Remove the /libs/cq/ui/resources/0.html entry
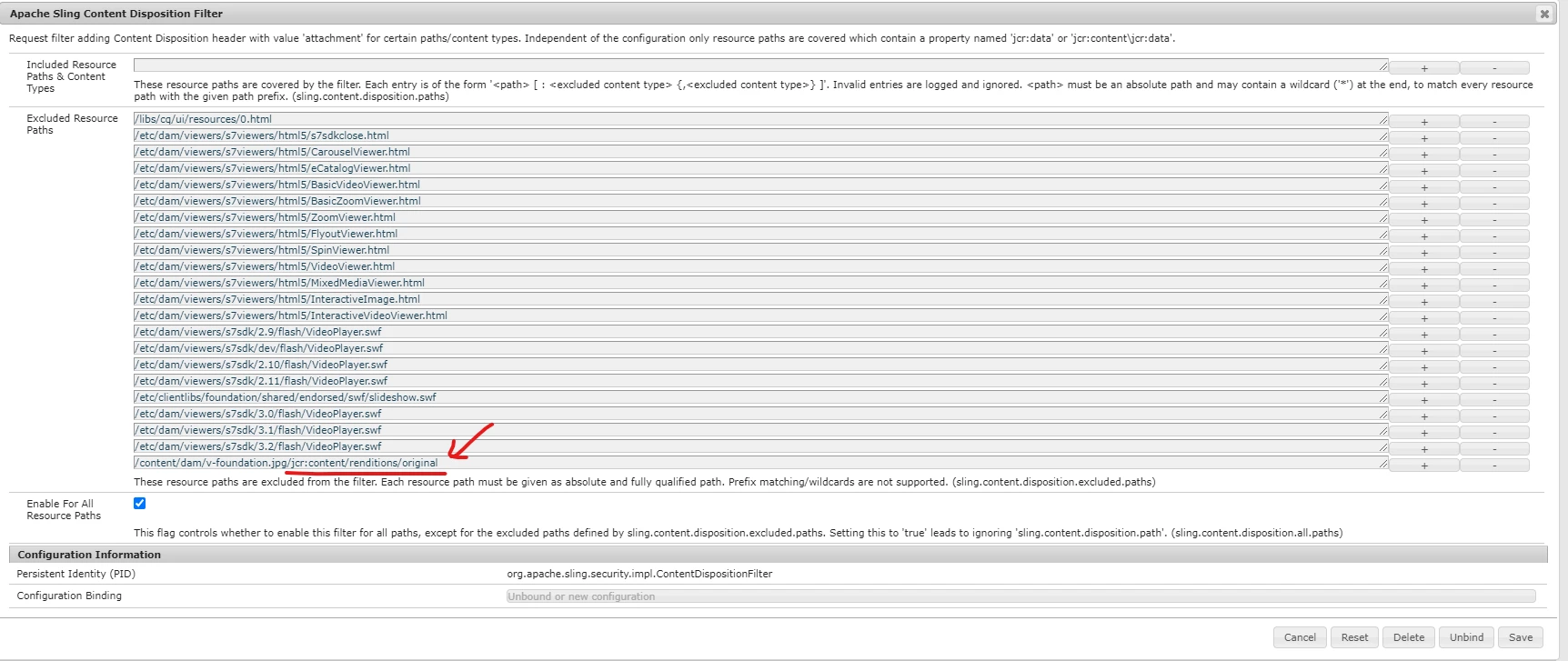Image resolution: width=1568 pixels, height=661 pixels. [x=1494, y=122]
